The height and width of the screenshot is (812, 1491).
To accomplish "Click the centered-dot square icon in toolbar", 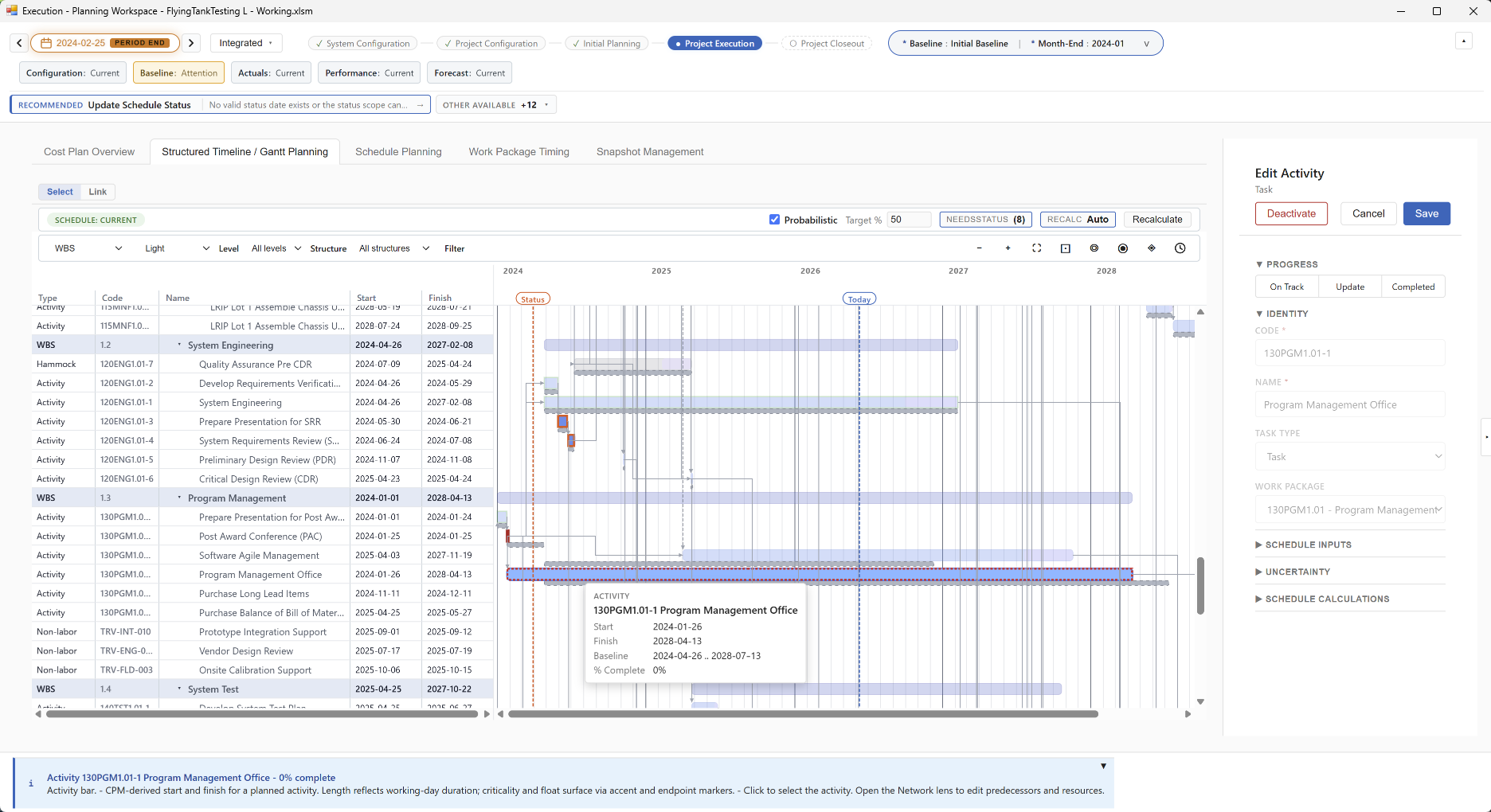I will pyautogui.click(x=1065, y=248).
